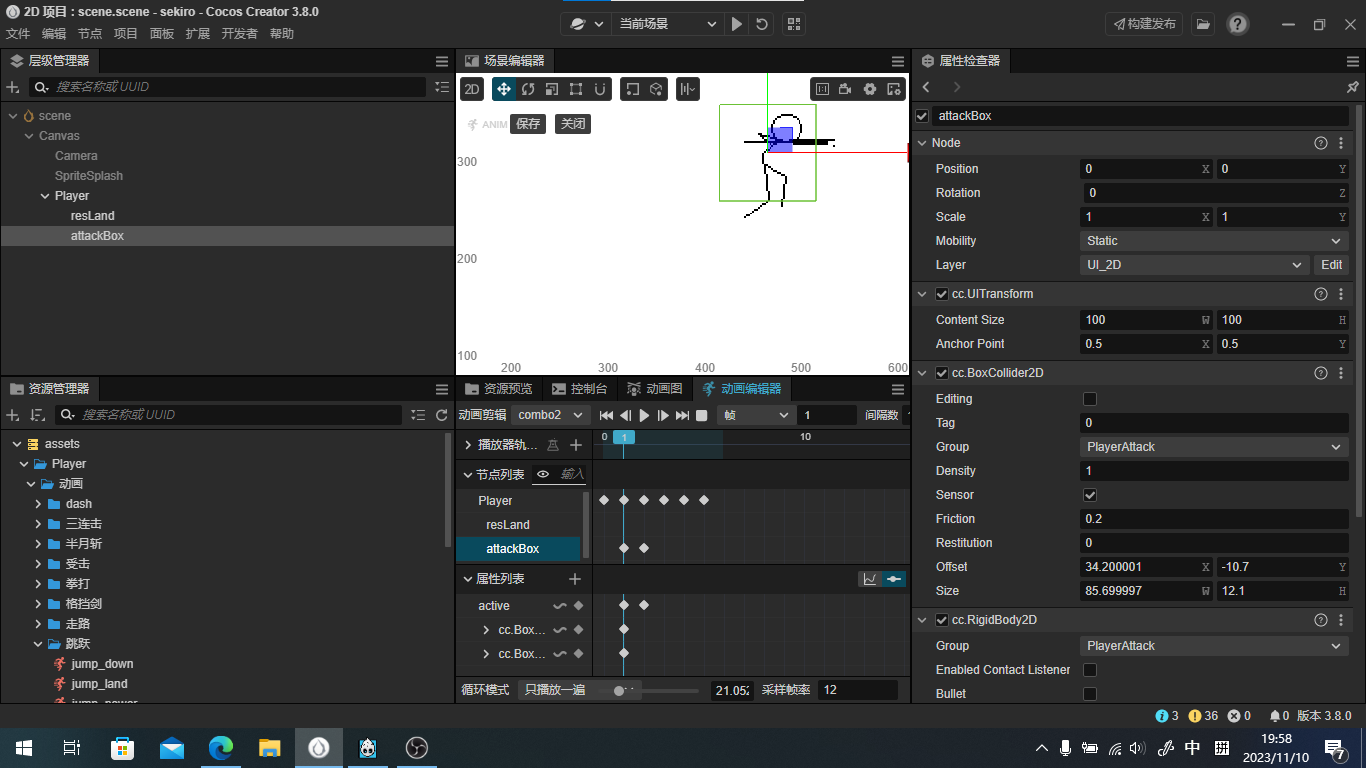Click the preview QR/device grid icon

[x=794, y=24]
